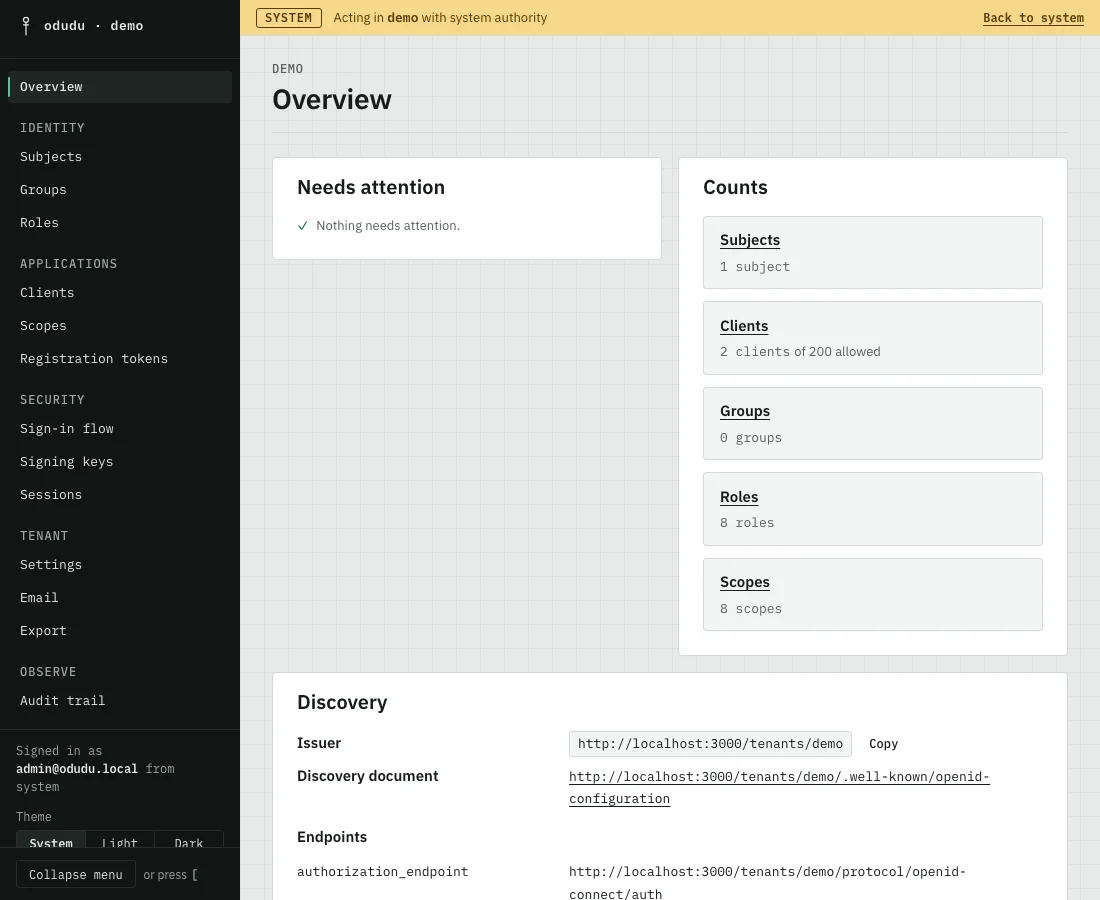The image size is (1100, 900).
Task: Click the odudu key logo icon
Action: point(26,26)
